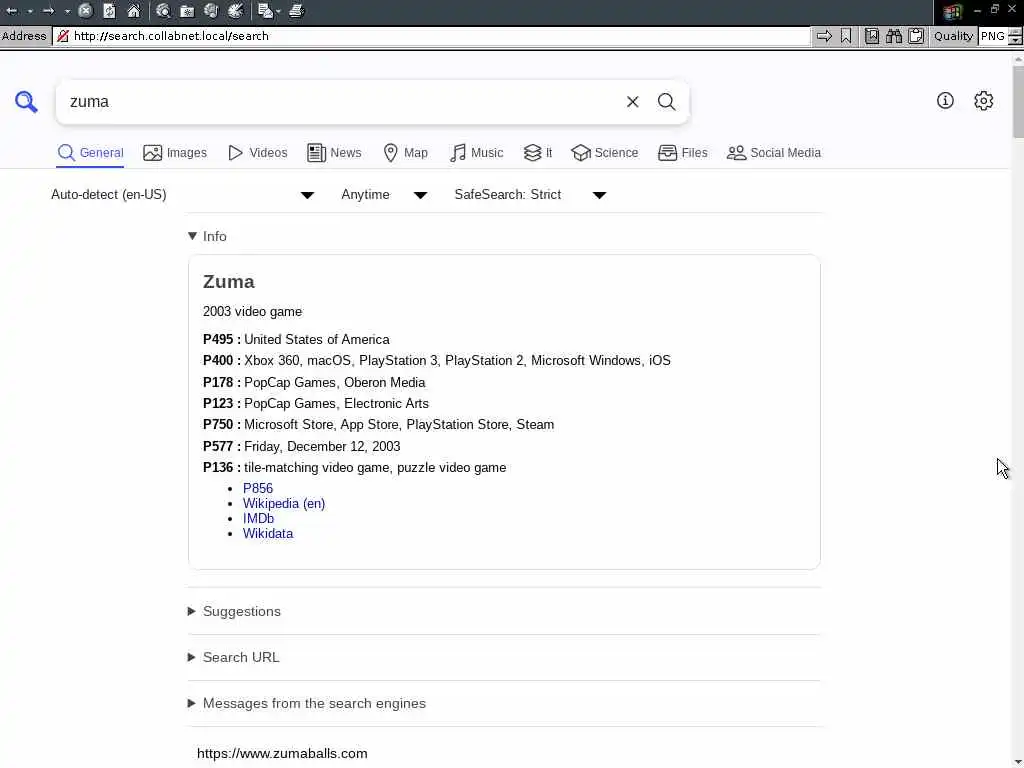Click the clipboard paste icon
The width and height of the screenshot is (1024, 768).
916,36
